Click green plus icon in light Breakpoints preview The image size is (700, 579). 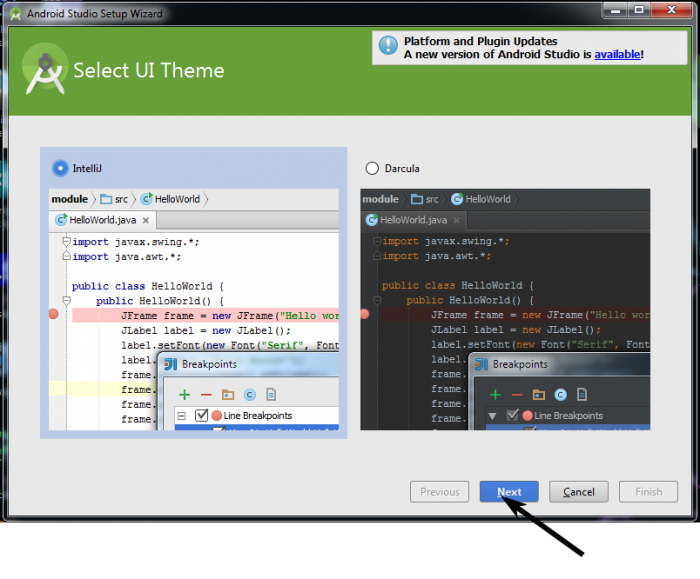[184, 395]
